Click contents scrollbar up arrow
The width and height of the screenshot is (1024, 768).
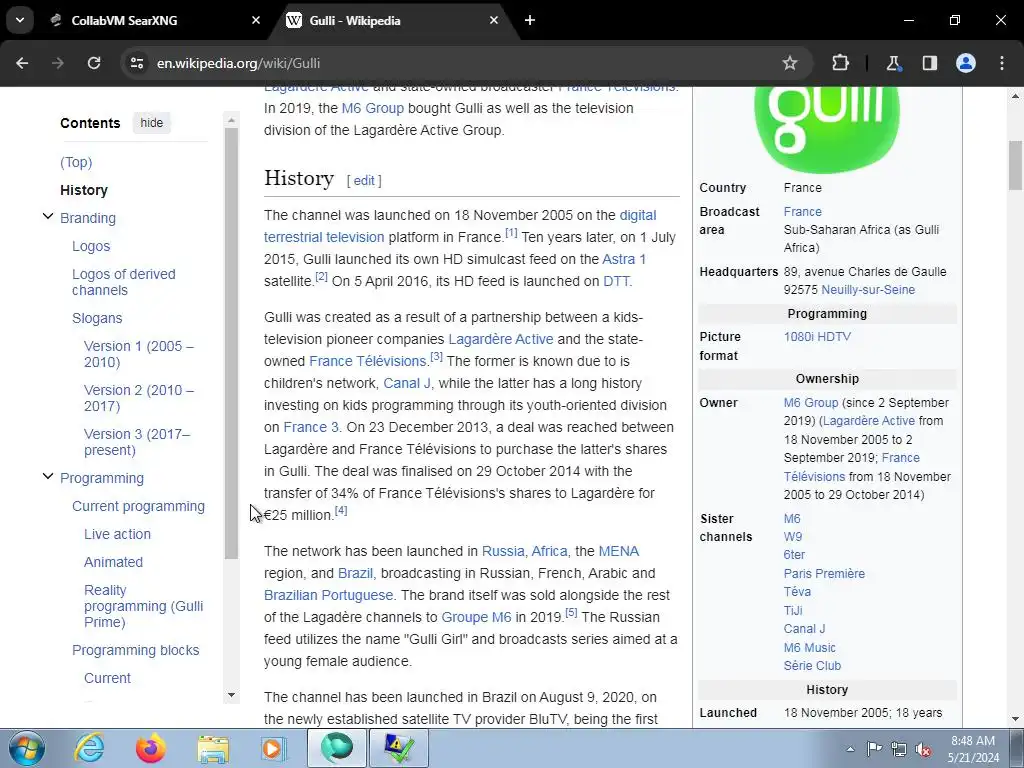click(x=231, y=121)
